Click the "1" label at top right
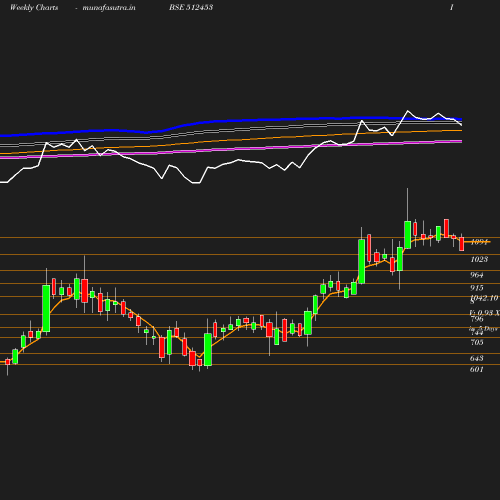The image size is (500, 500). [452, 7]
